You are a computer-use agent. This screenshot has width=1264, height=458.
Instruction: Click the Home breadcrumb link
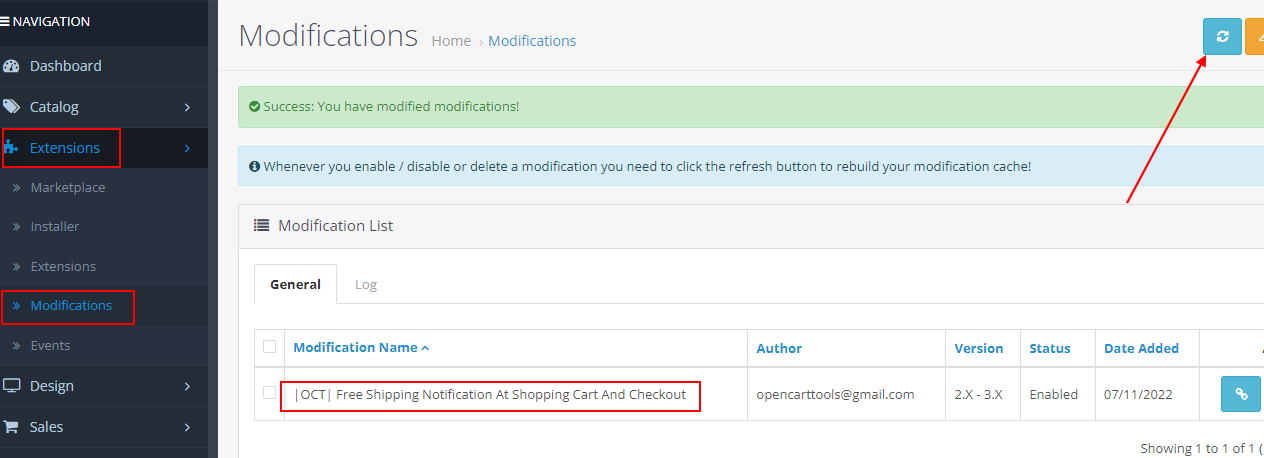[451, 41]
